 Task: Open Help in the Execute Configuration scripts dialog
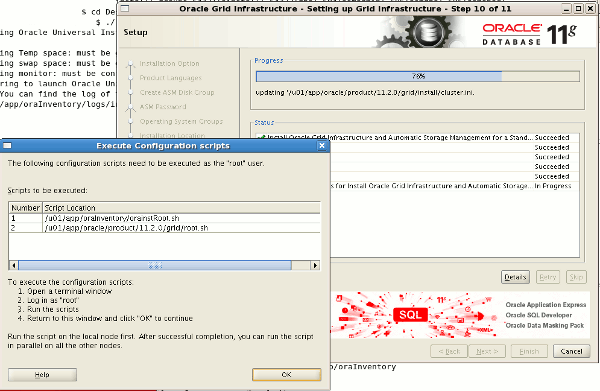42,375
